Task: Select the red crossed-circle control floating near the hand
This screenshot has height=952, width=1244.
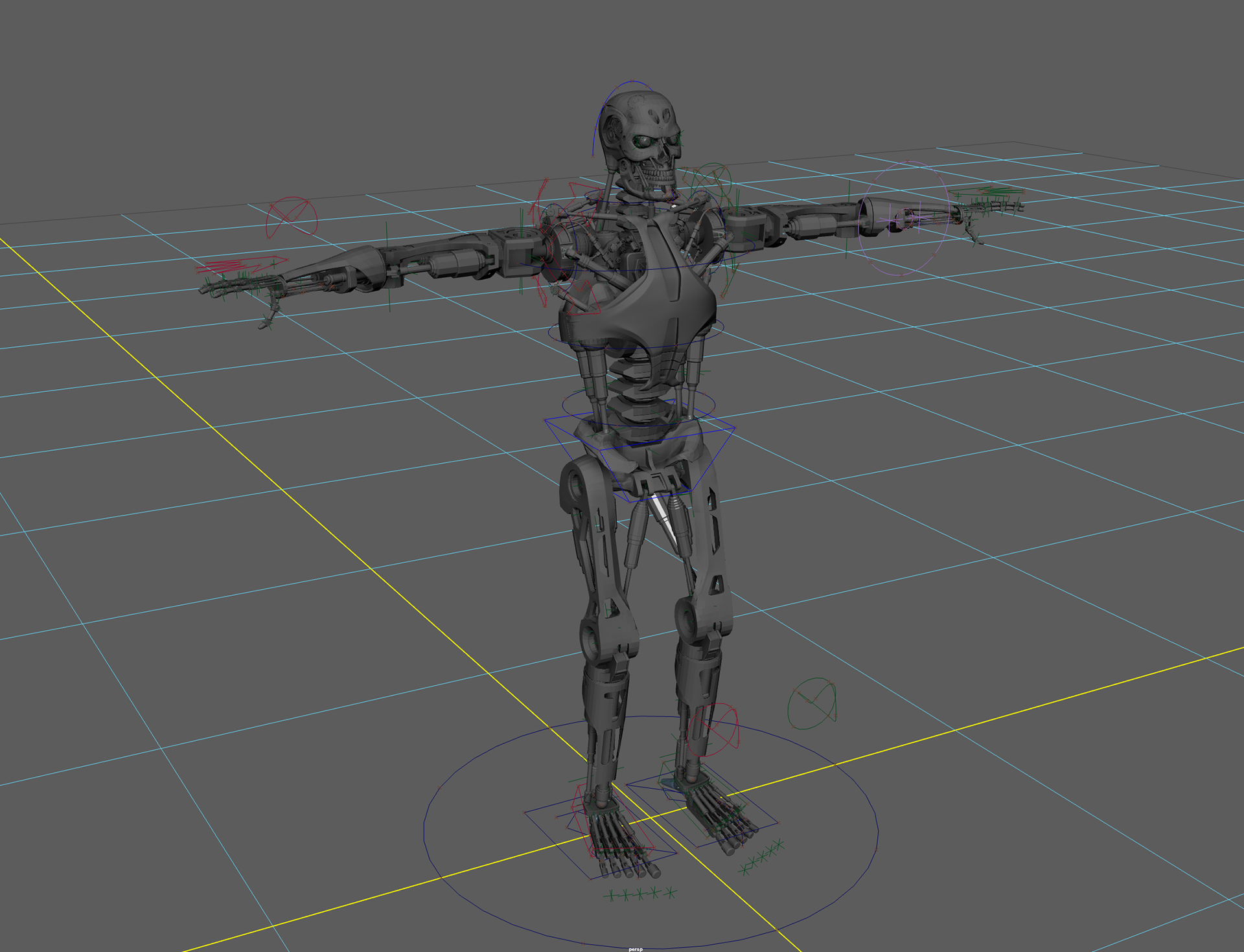Action: pyautogui.click(x=292, y=218)
